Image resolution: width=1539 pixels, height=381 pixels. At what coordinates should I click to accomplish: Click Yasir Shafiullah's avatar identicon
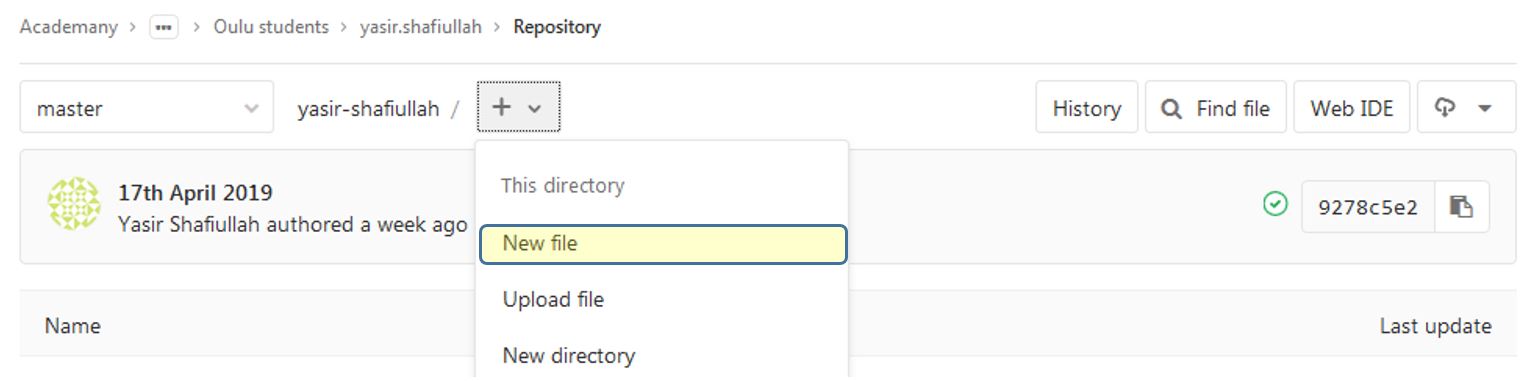[74, 205]
